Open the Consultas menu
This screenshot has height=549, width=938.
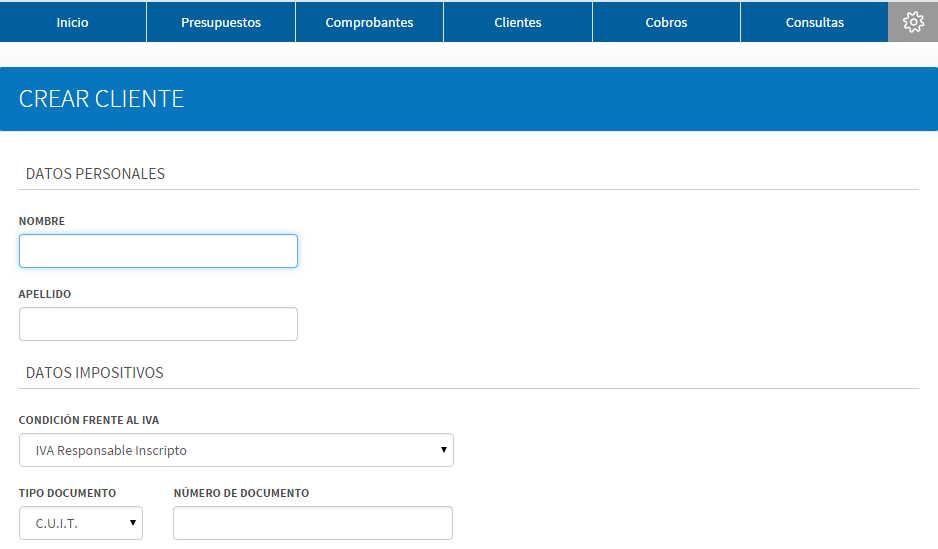(814, 22)
